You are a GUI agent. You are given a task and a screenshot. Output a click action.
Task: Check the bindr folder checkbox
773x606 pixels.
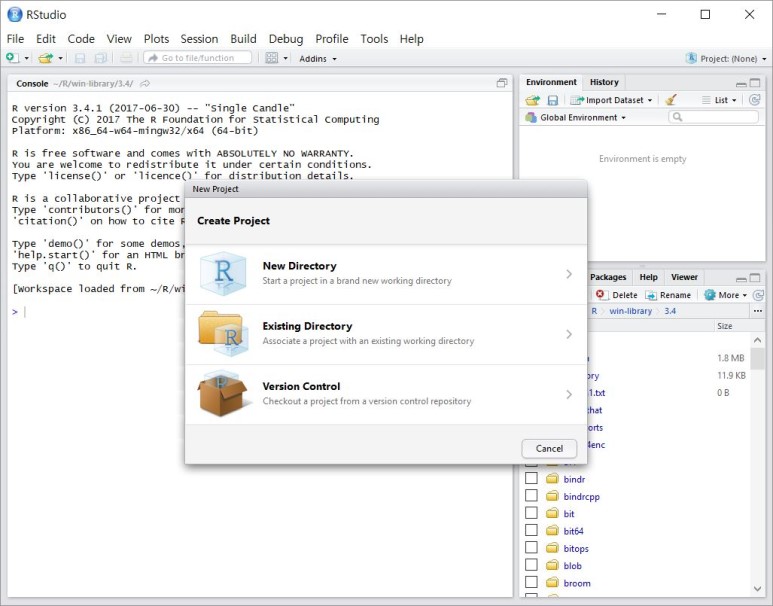[531, 478]
